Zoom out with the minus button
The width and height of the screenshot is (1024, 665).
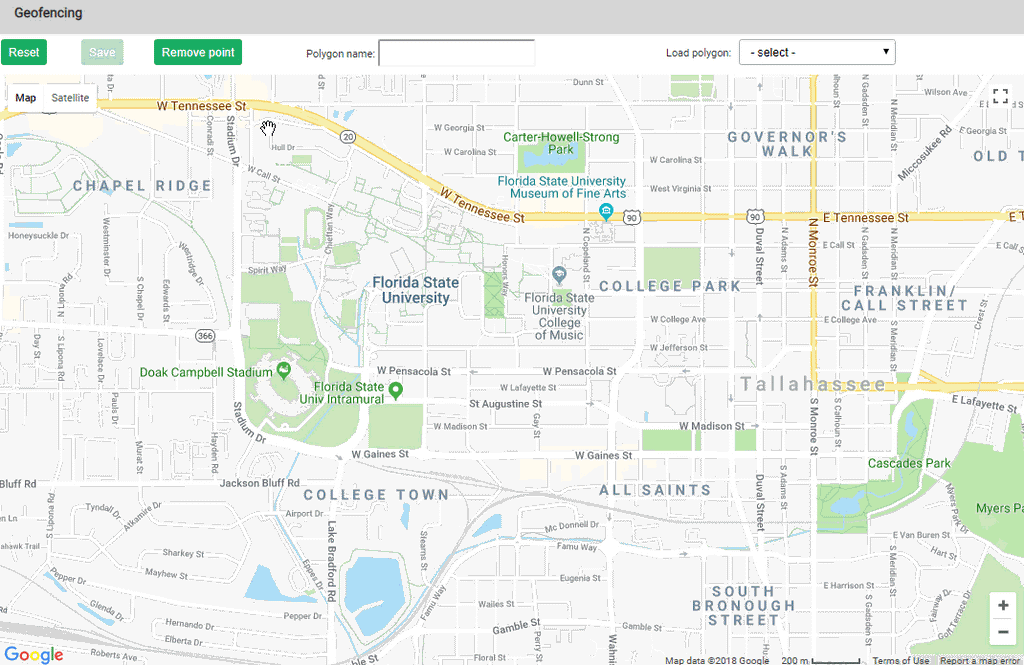tap(1003, 632)
